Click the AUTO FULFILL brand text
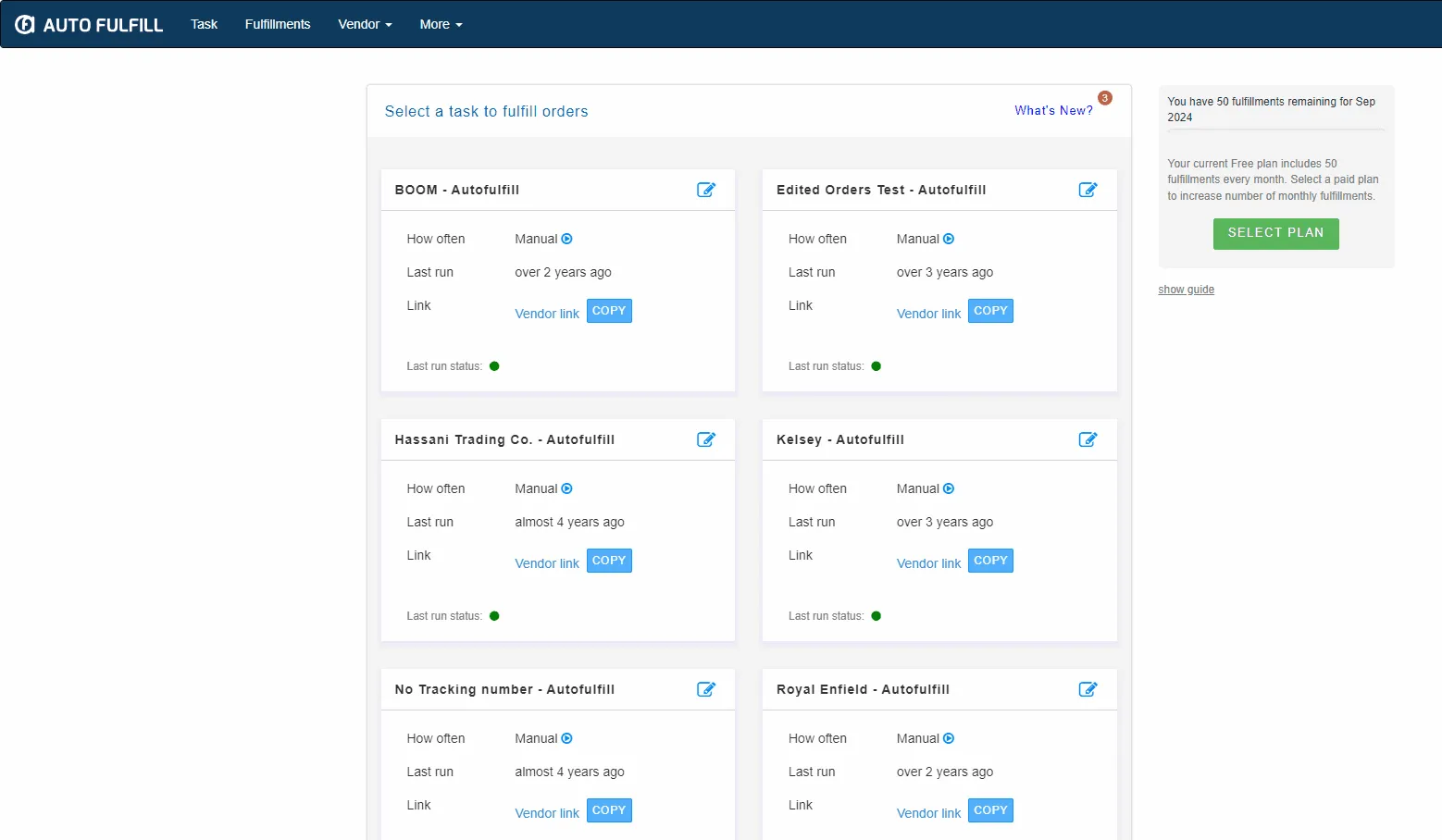The height and width of the screenshot is (840, 1442). tap(103, 25)
